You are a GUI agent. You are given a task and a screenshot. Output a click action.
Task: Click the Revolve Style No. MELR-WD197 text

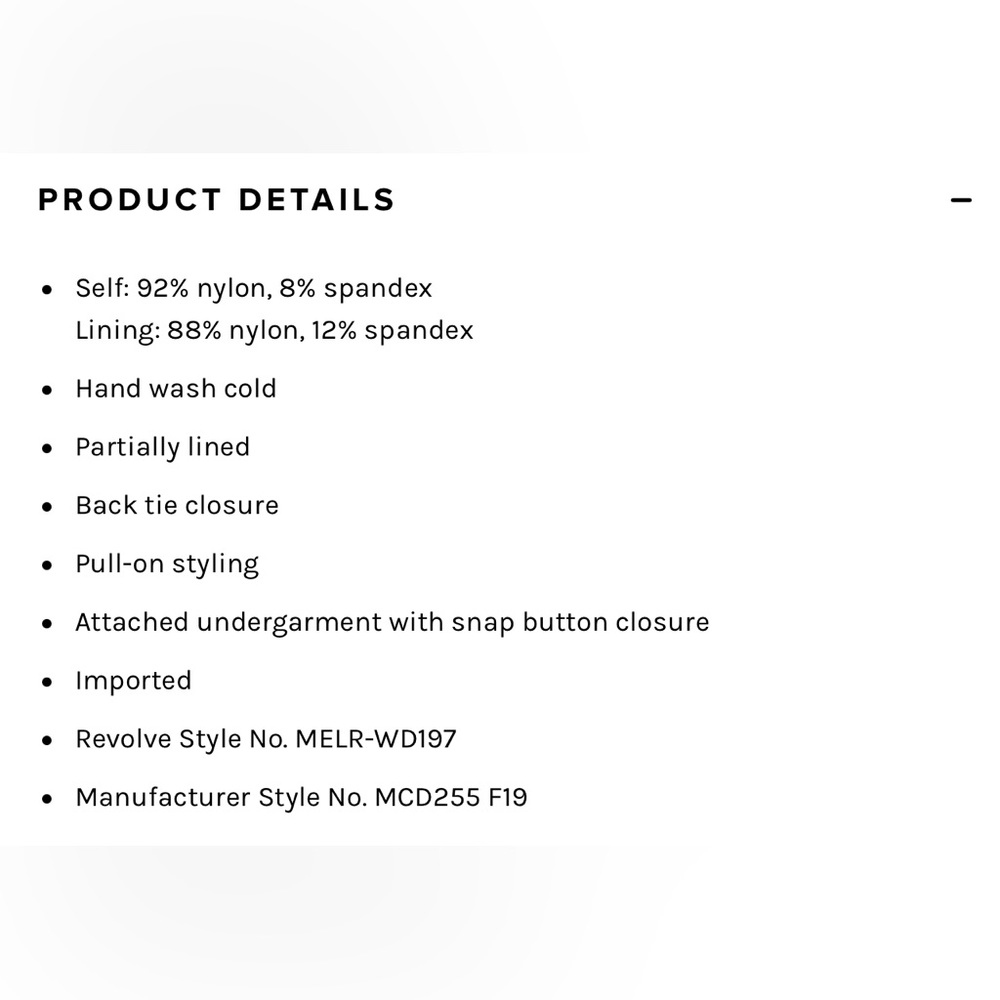[x=266, y=739]
